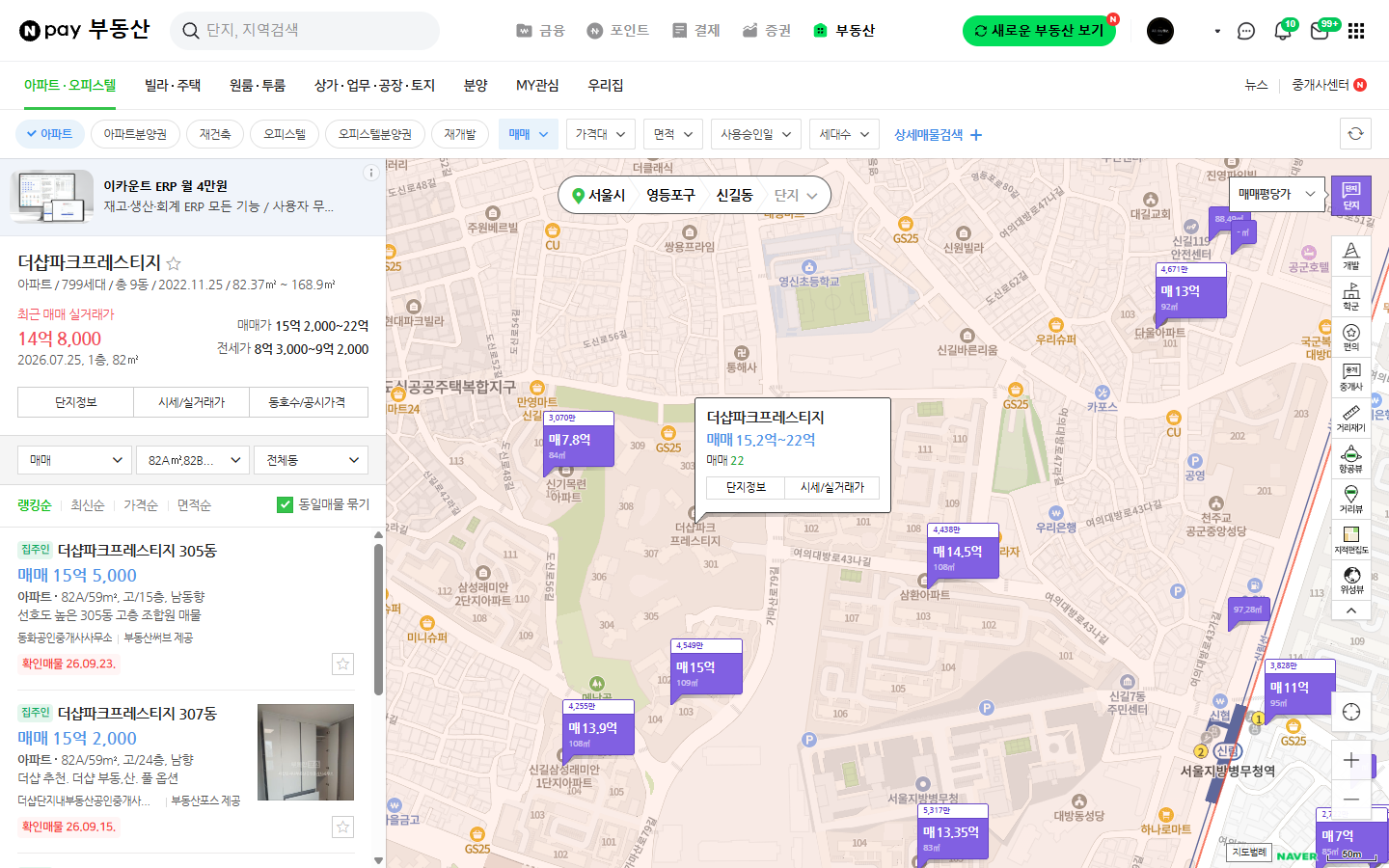Open the 매매 transaction type filter dropdown

point(529,134)
